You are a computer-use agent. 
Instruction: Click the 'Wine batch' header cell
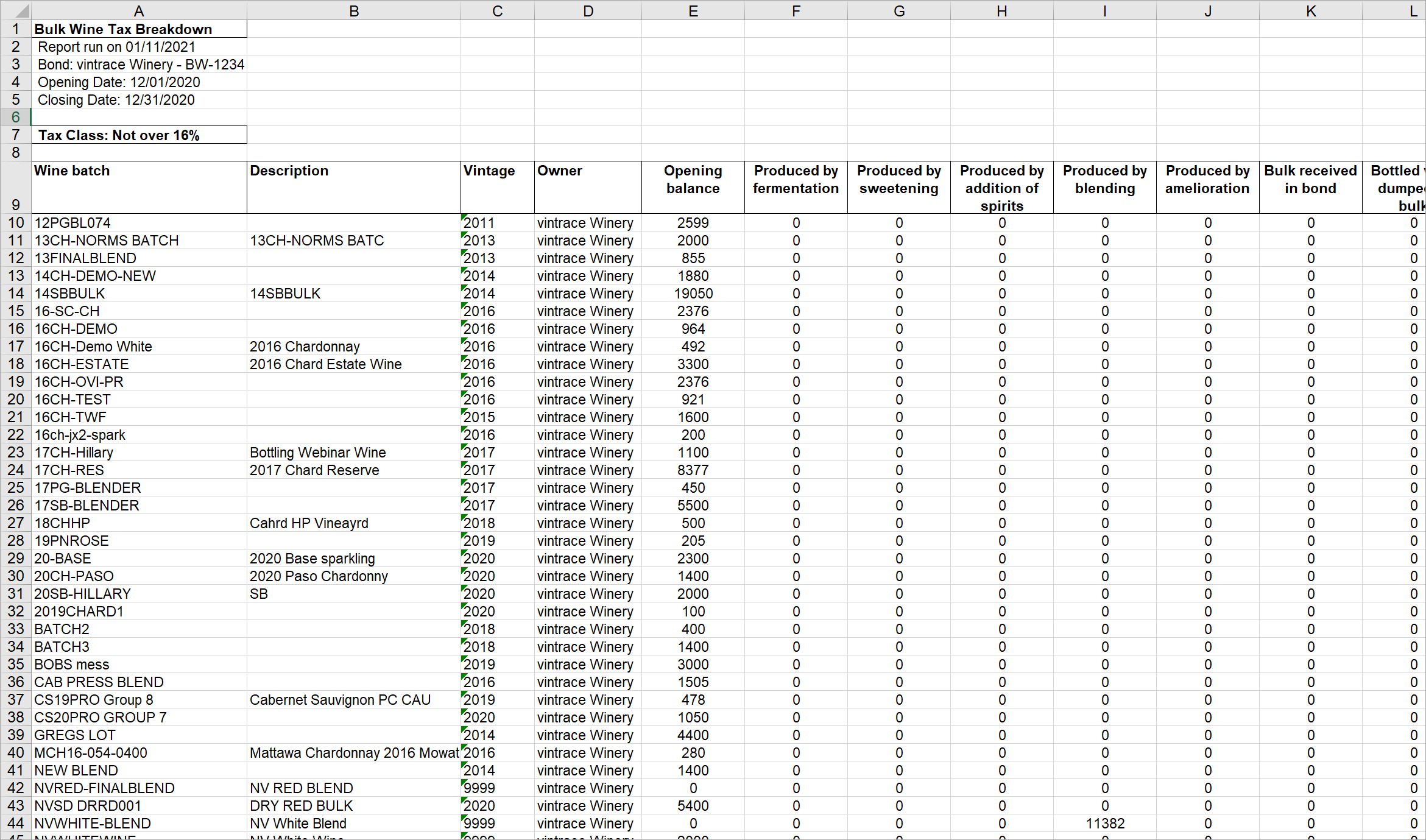click(x=139, y=188)
